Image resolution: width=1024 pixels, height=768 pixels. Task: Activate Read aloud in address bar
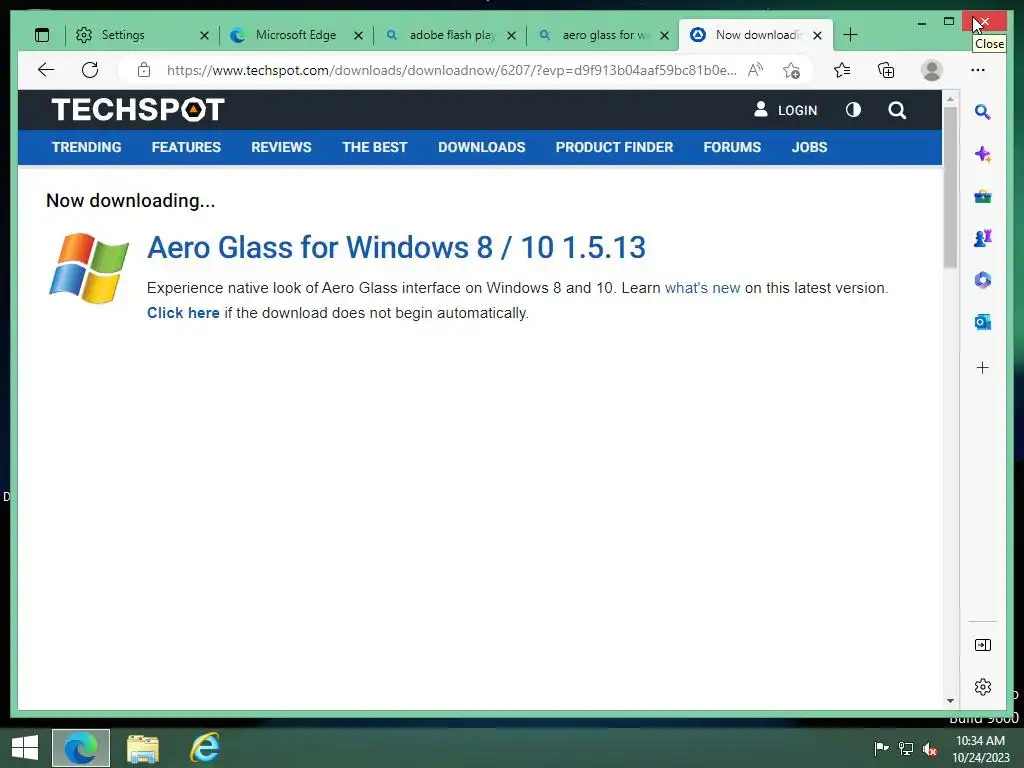click(x=755, y=70)
